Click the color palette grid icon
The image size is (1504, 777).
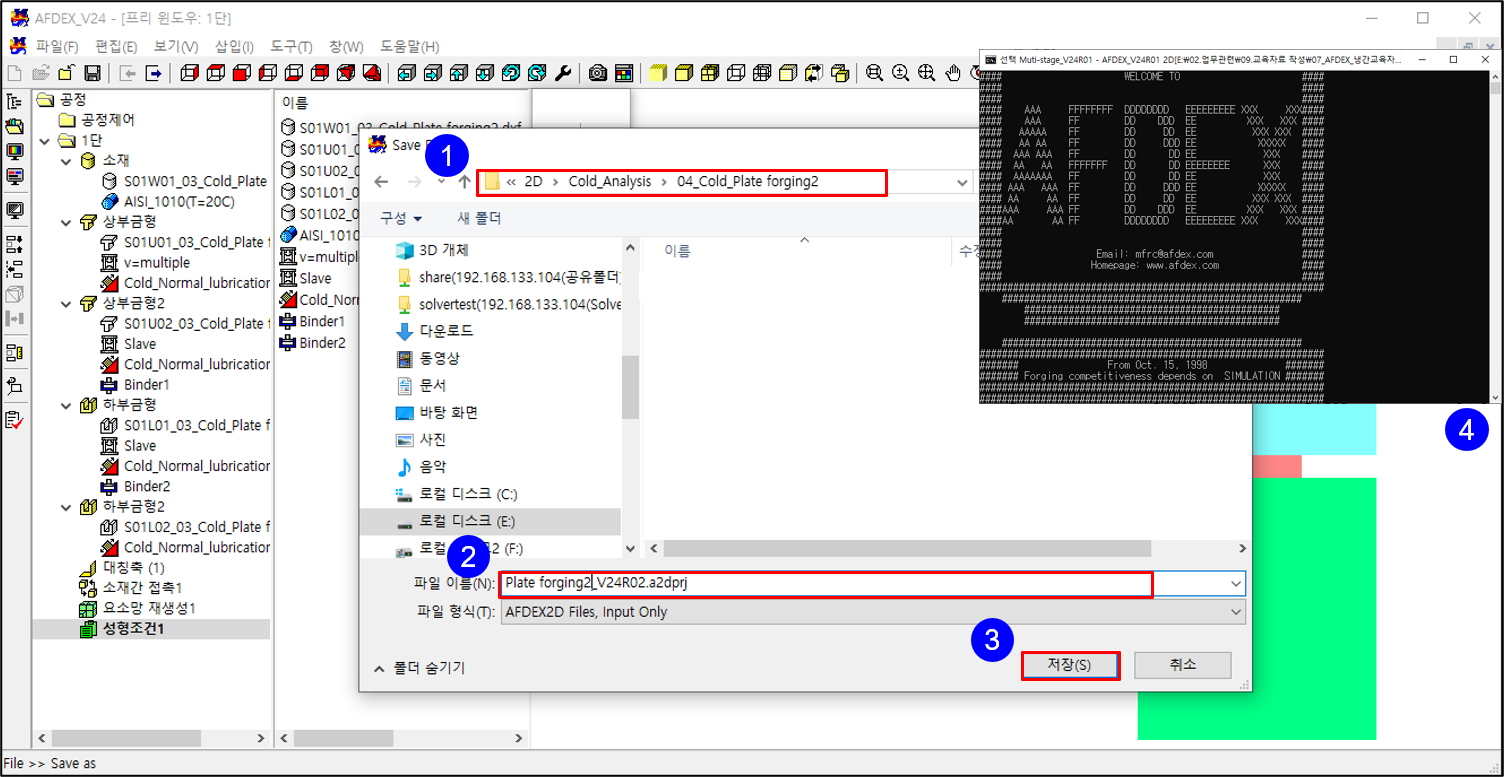pos(624,73)
